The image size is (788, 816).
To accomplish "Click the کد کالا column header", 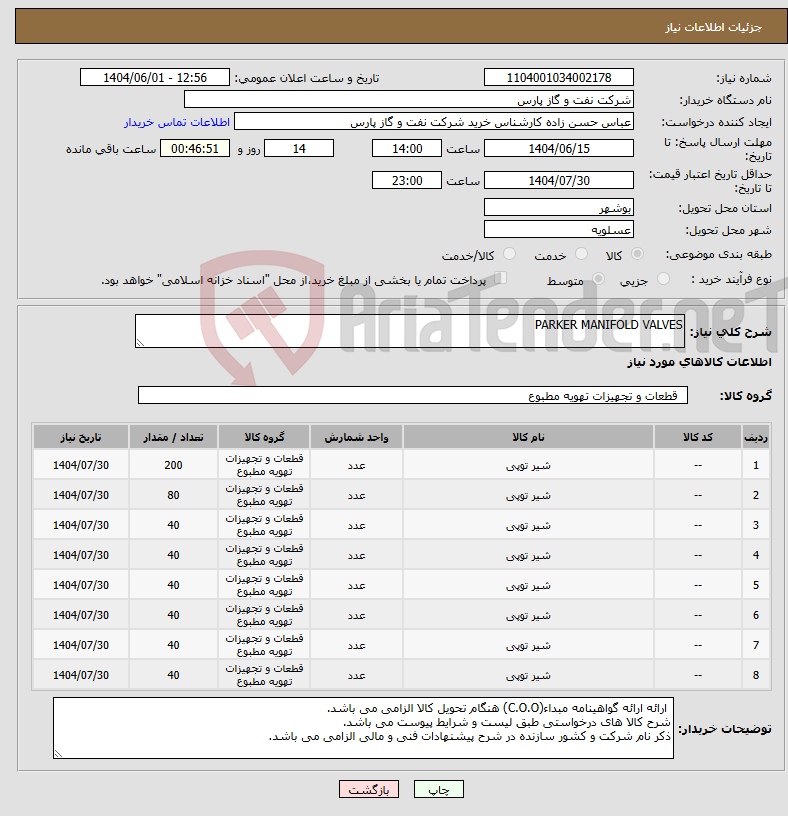I will (x=697, y=437).
